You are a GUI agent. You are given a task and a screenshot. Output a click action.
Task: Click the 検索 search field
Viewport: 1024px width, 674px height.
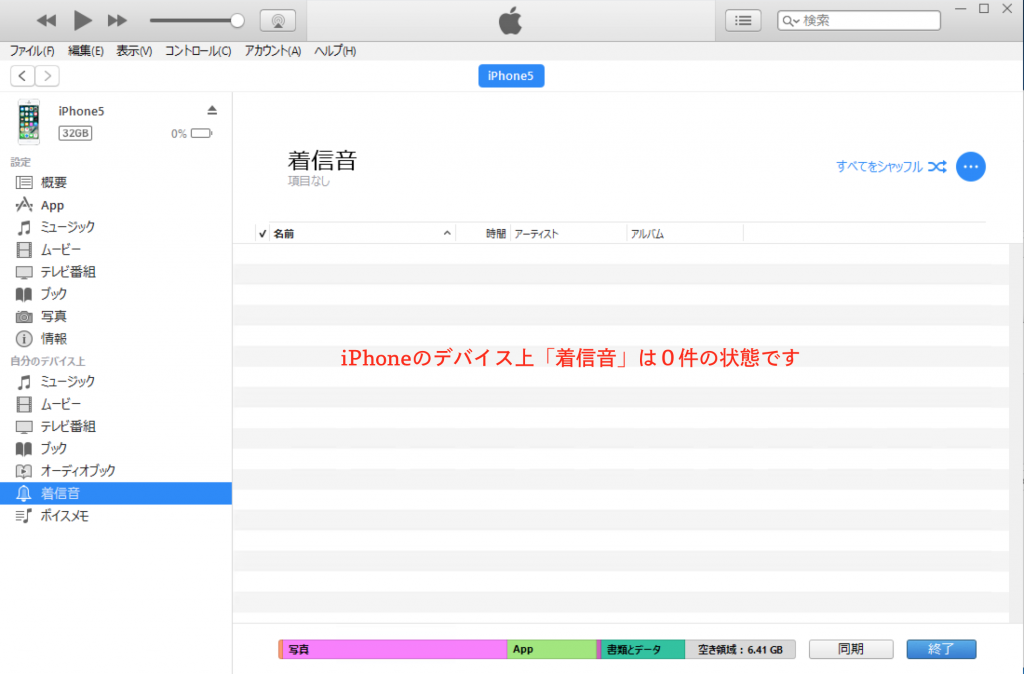pyautogui.click(x=859, y=20)
